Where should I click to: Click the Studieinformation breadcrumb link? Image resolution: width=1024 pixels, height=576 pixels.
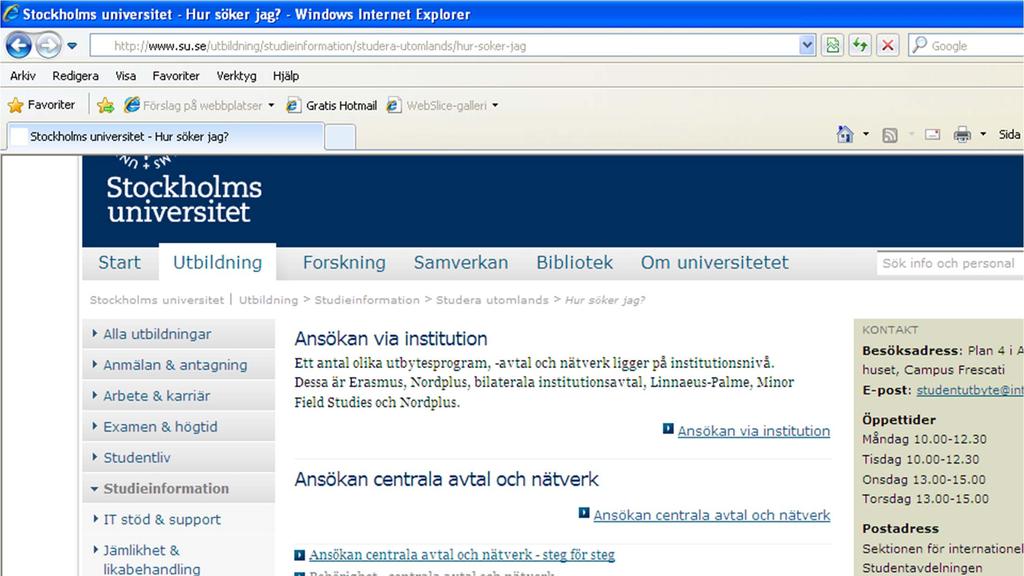point(367,300)
